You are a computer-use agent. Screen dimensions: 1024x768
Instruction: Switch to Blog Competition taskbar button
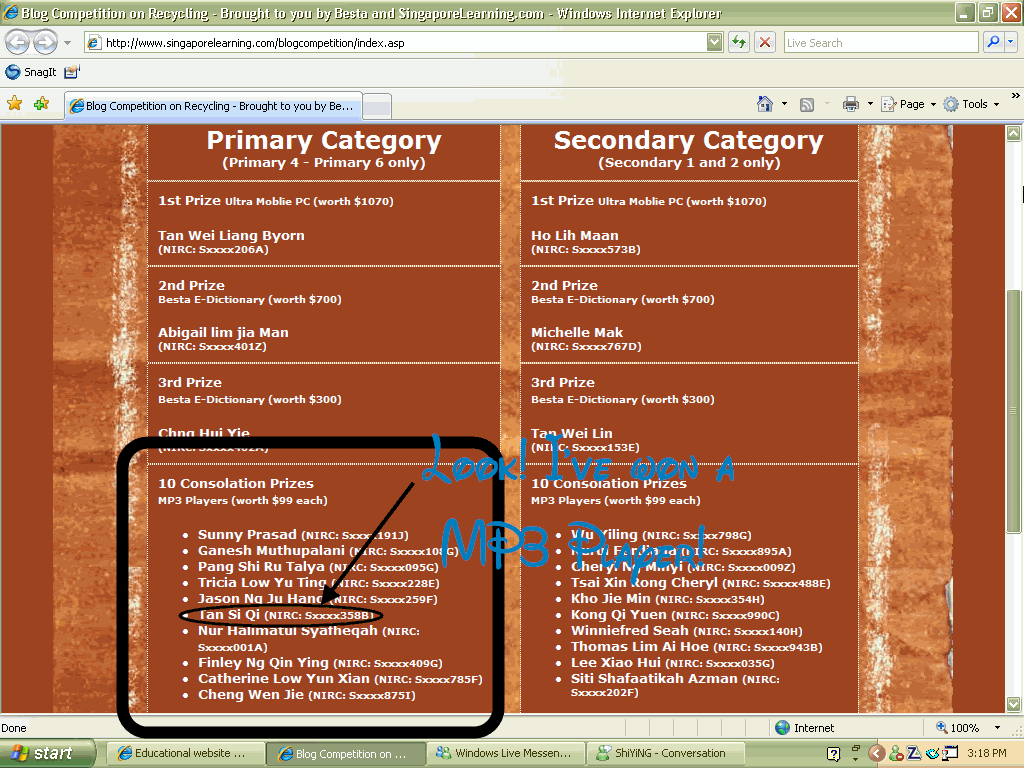point(346,754)
